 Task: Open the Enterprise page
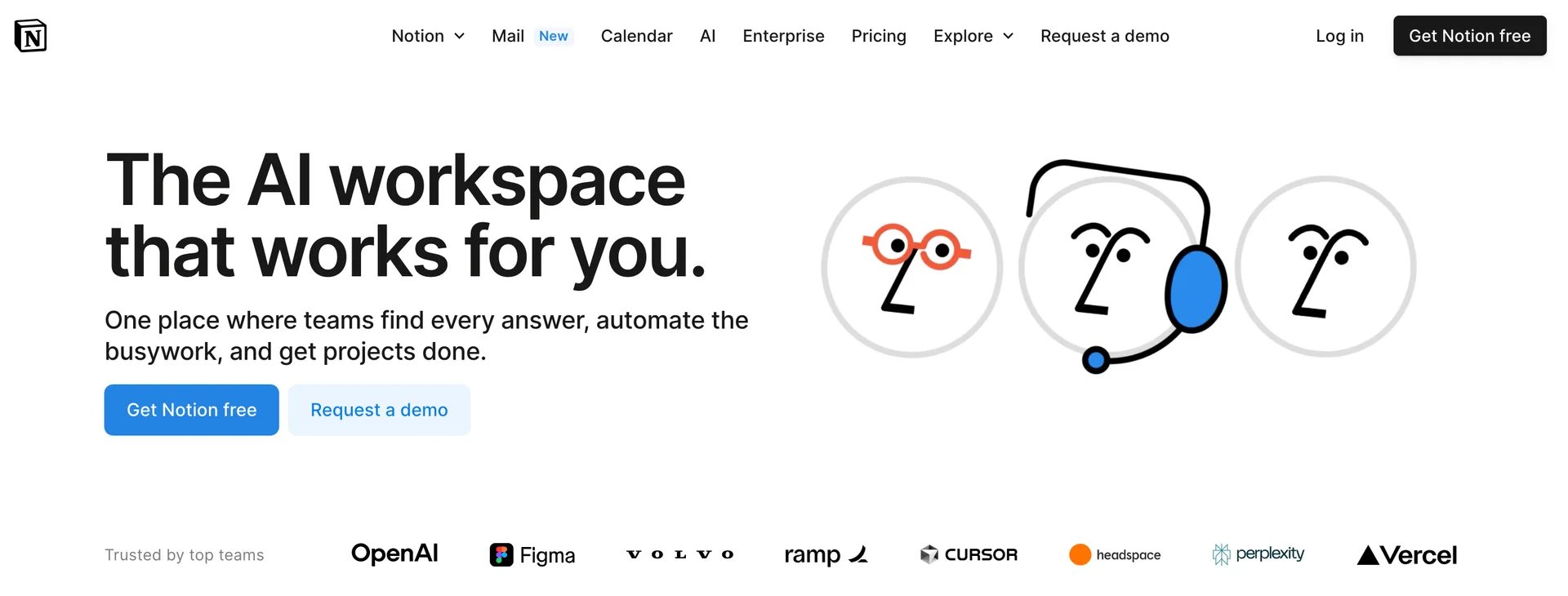click(783, 36)
